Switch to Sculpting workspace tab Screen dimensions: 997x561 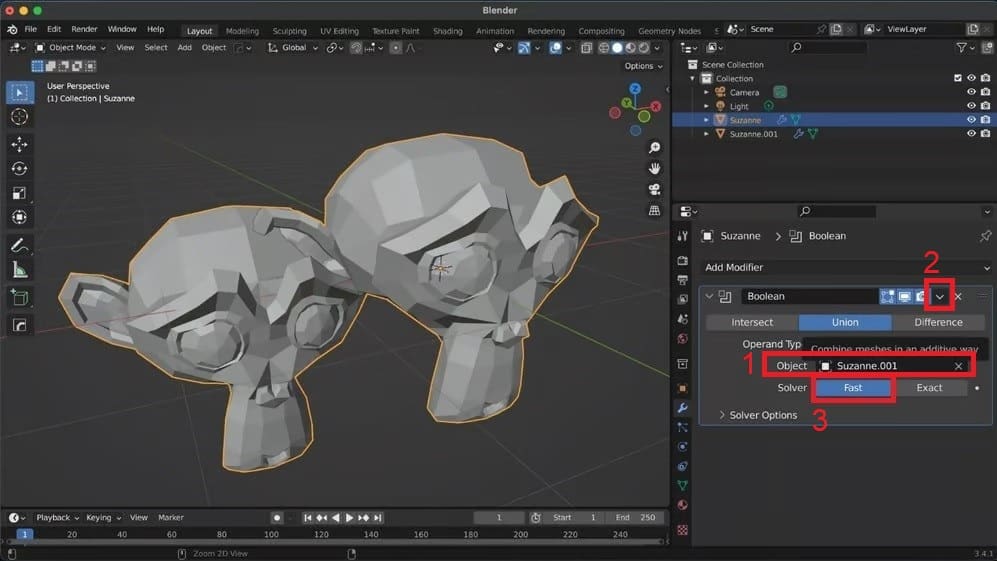click(x=289, y=31)
